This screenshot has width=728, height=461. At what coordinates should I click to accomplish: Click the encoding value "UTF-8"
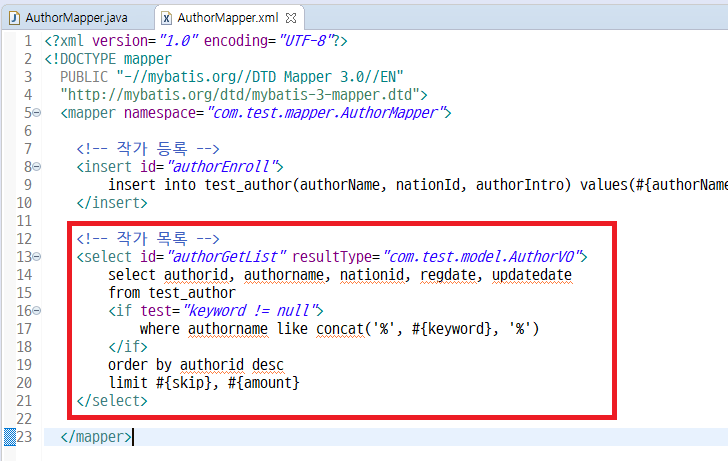pos(307,41)
